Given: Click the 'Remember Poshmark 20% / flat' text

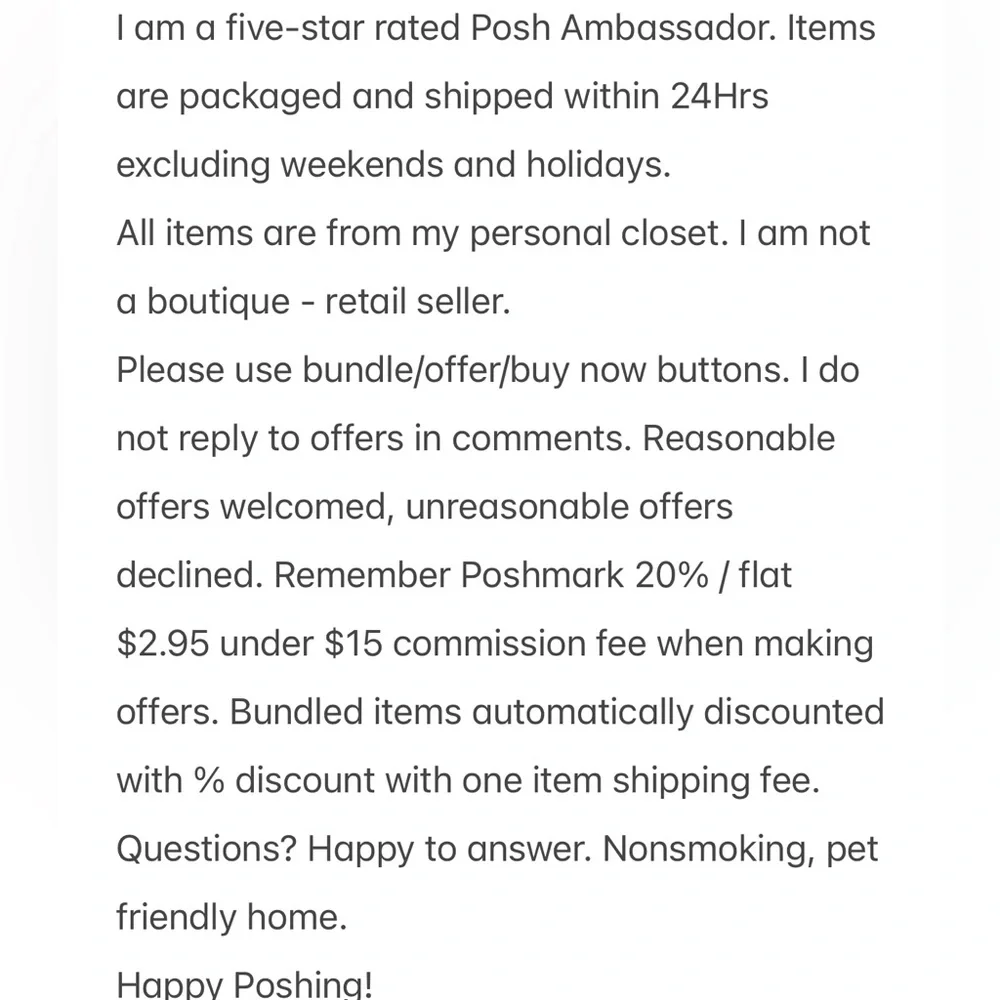Looking at the screenshot, I should (x=533, y=575).
